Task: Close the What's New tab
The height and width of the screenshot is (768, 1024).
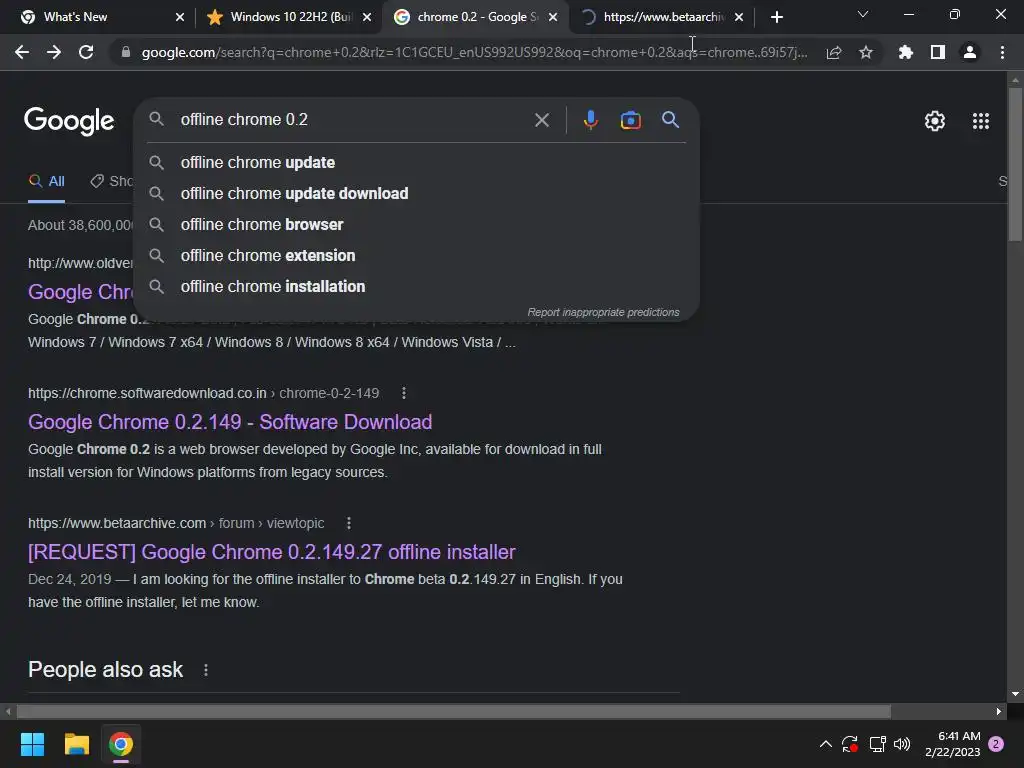Action: pyautogui.click(x=180, y=17)
